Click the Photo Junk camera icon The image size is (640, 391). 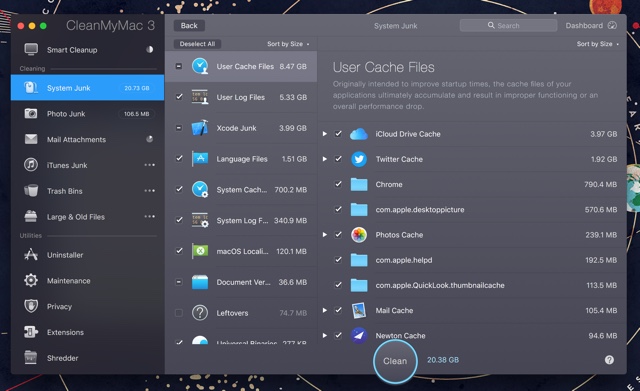coord(31,113)
